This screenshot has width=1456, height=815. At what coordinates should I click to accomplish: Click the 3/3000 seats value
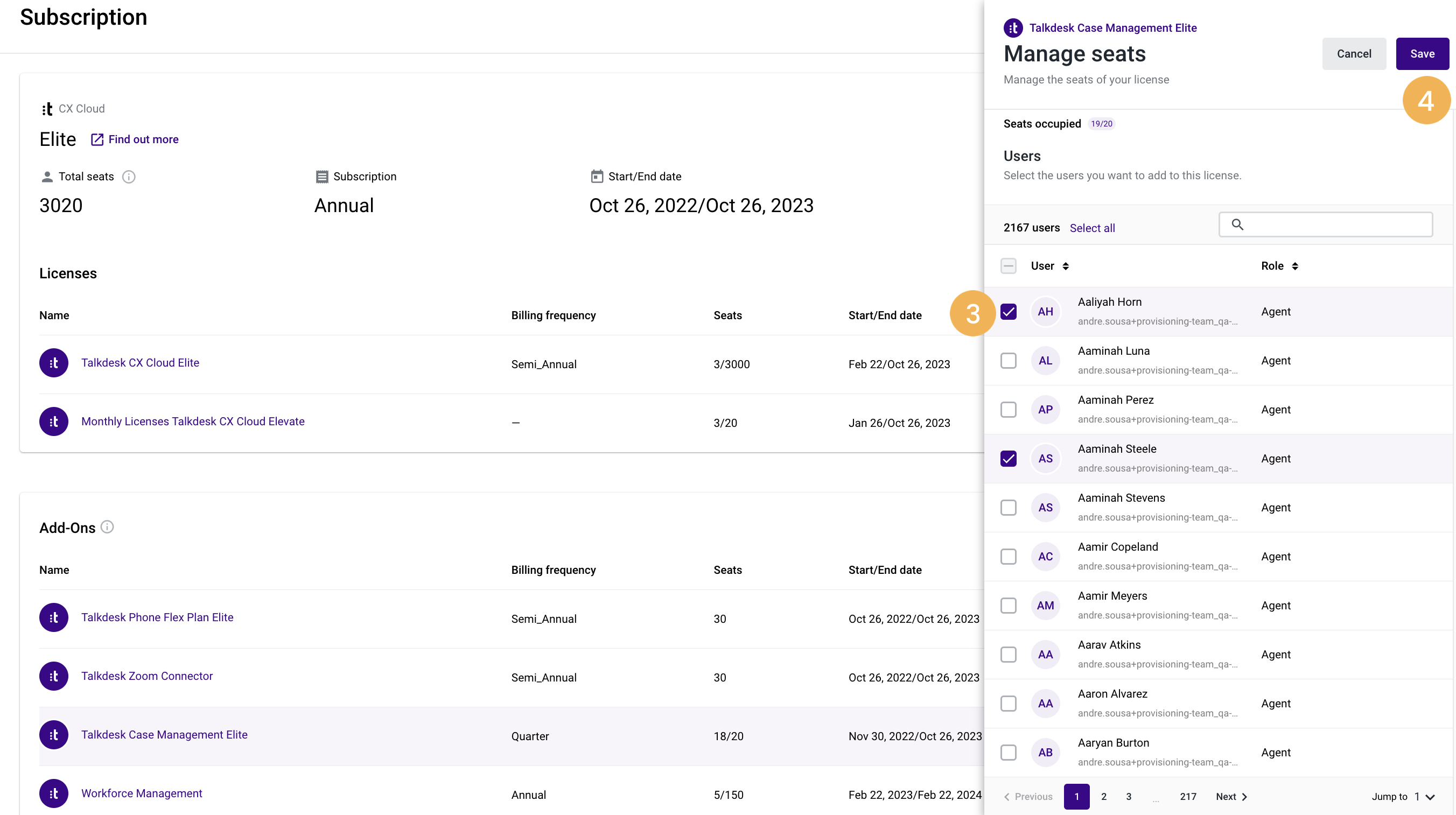coord(731,364)
